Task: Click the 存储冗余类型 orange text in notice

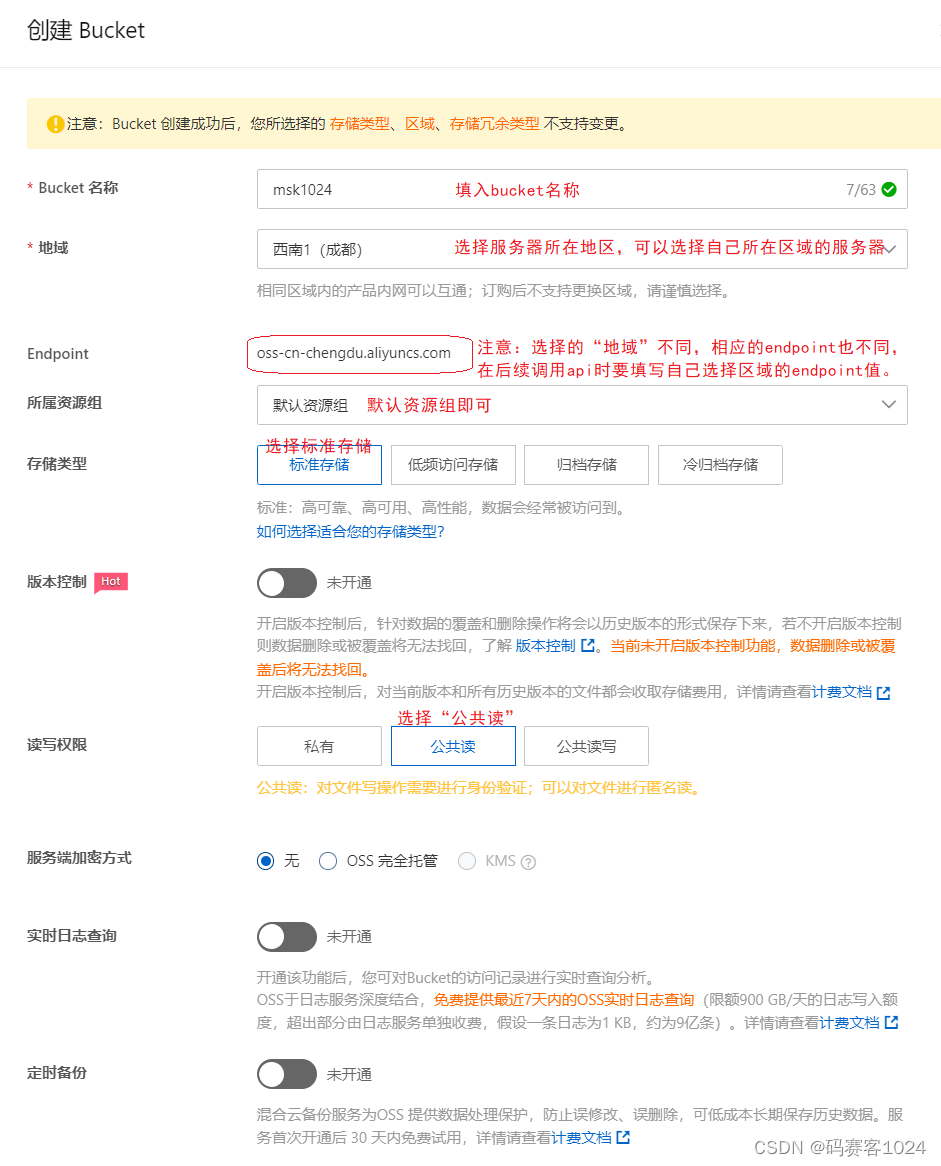Action: [495, 123]
